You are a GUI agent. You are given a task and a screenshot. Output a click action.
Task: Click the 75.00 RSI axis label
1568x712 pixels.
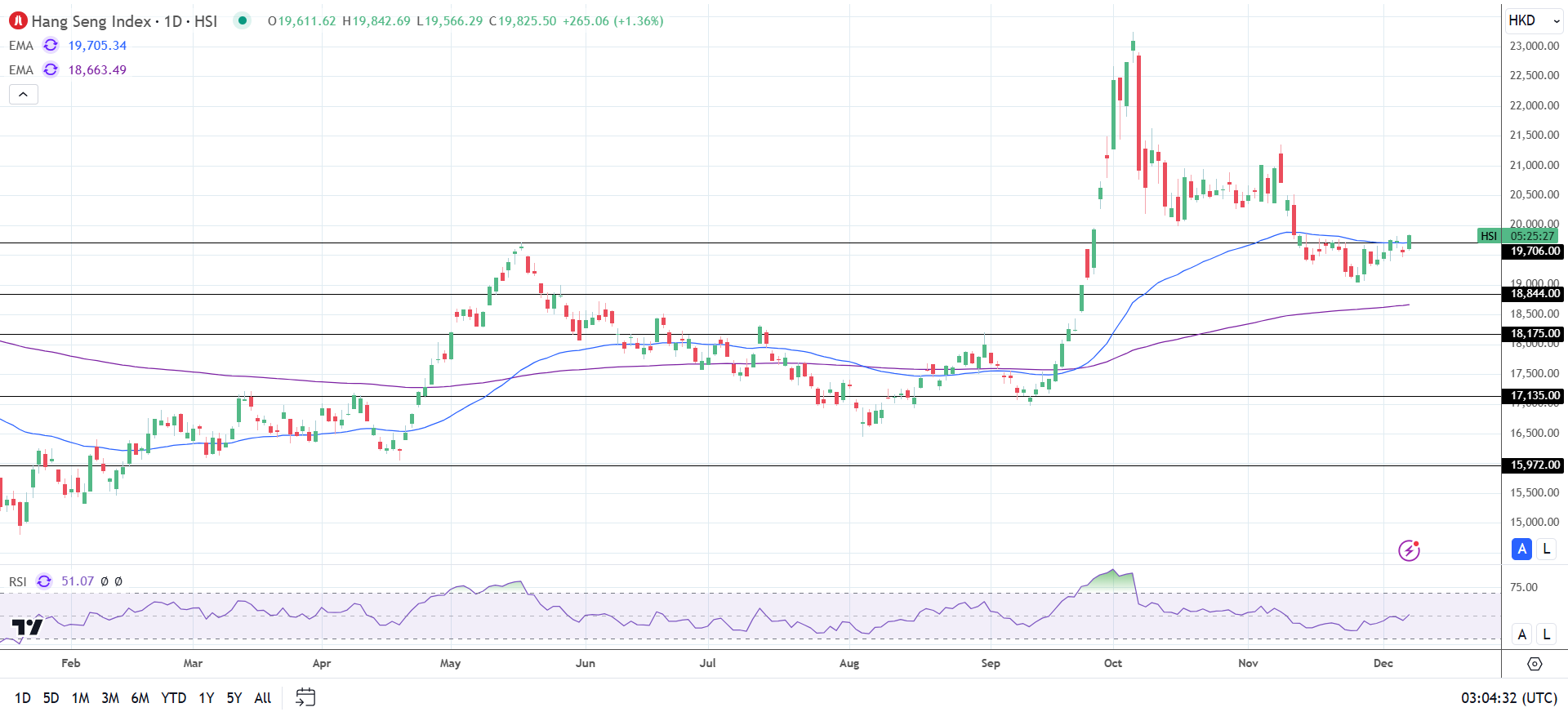(x=1524, y=587)
